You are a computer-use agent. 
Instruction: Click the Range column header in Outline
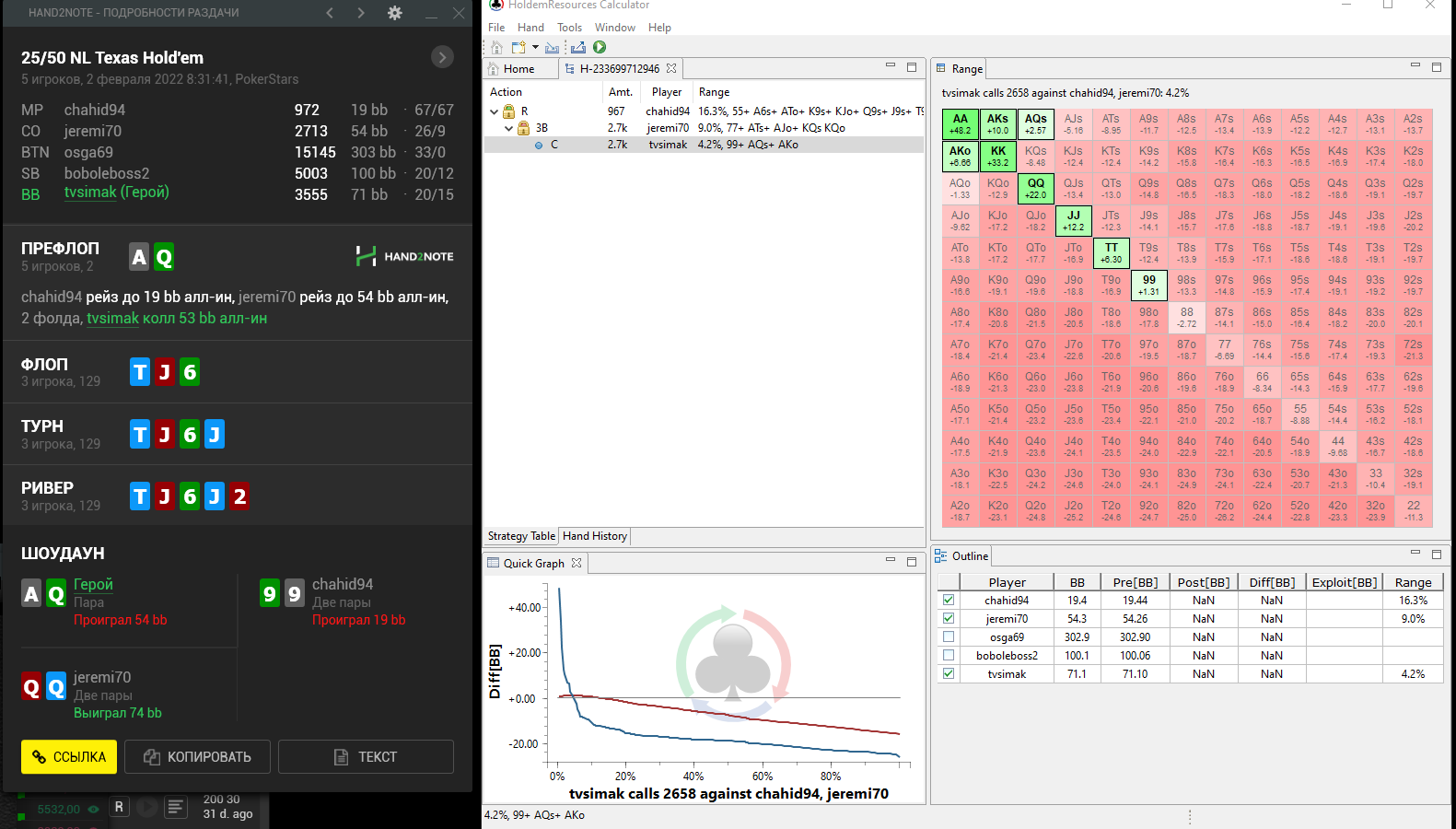(1413, 582)
